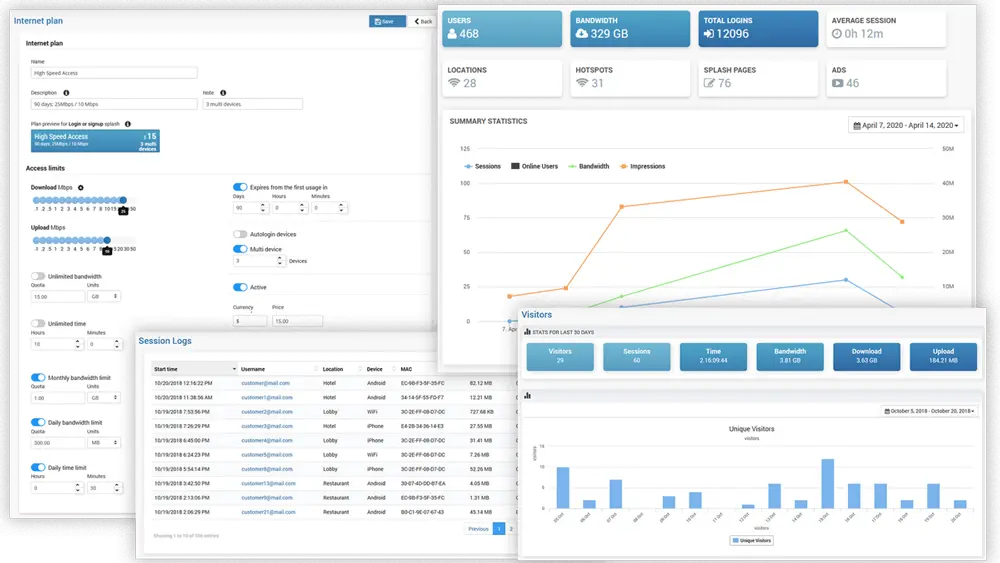Image resolution: width=1000 pixels, height=563 pixels.
Task: Click the Splash Pages edit icon
Action: [709, 83]
